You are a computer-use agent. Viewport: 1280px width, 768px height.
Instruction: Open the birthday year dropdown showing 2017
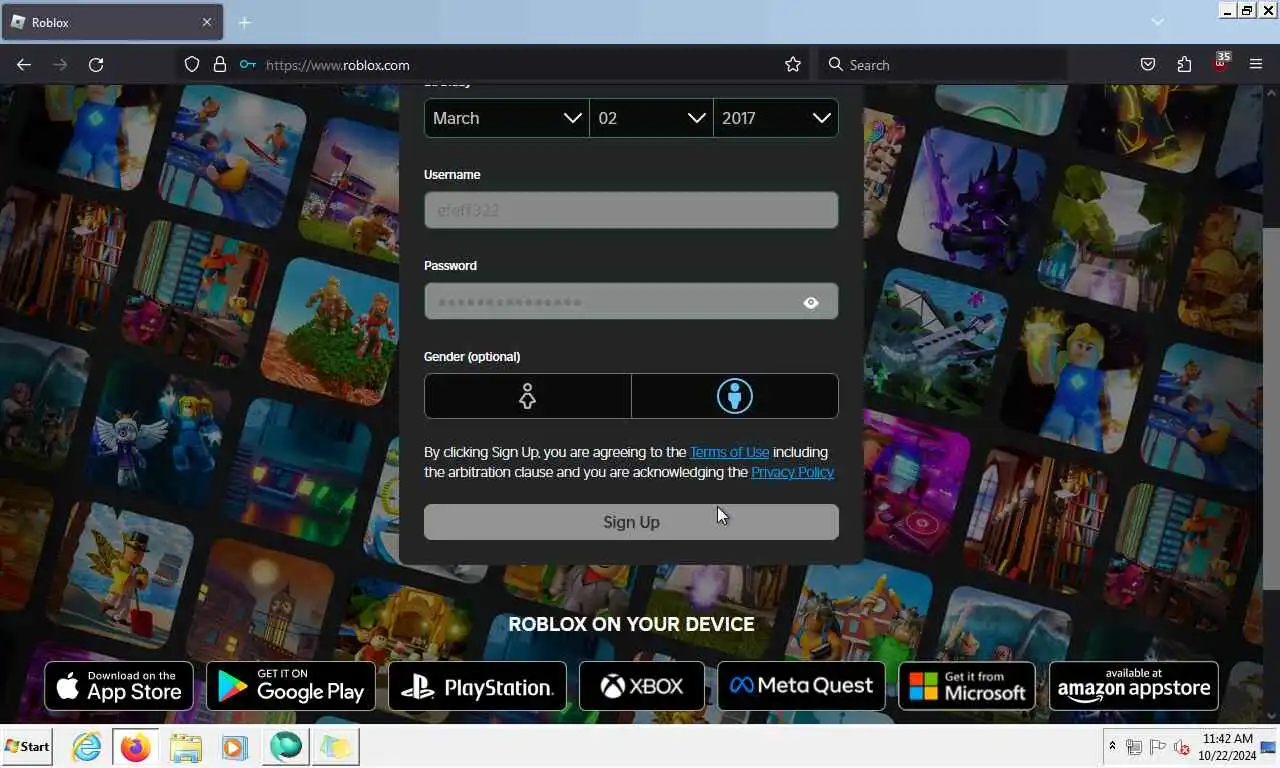776,118
